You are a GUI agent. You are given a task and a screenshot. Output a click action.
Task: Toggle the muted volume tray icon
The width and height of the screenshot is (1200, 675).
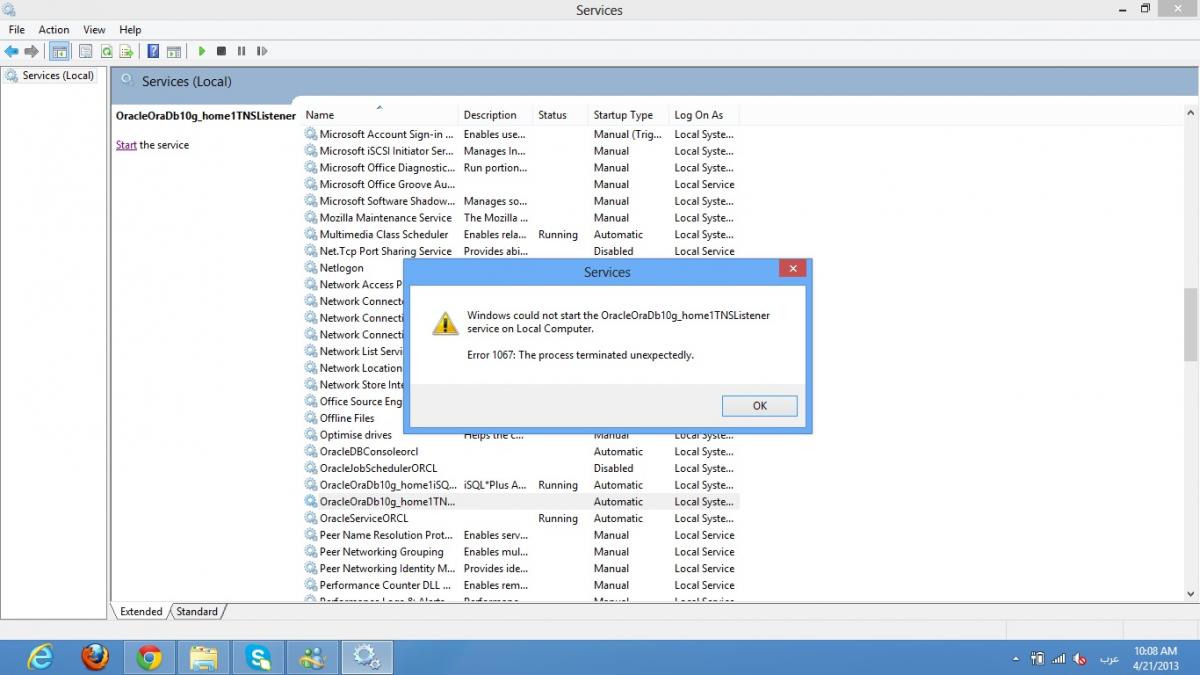point(1080,659)
